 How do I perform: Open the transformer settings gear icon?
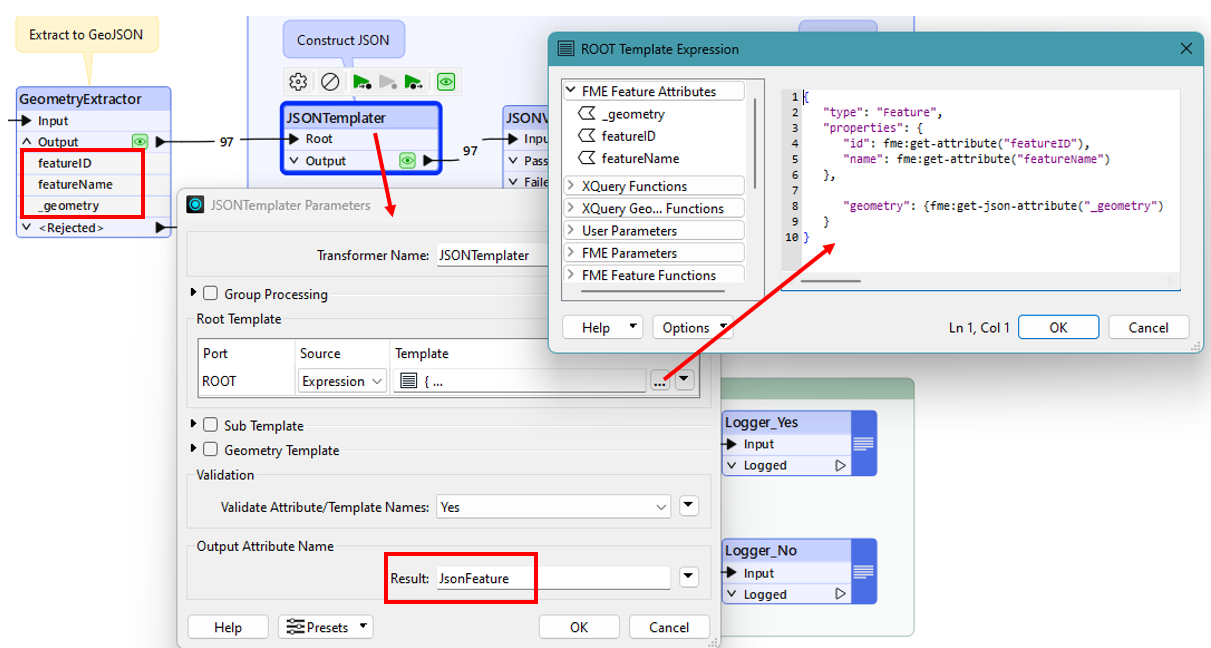297,82
